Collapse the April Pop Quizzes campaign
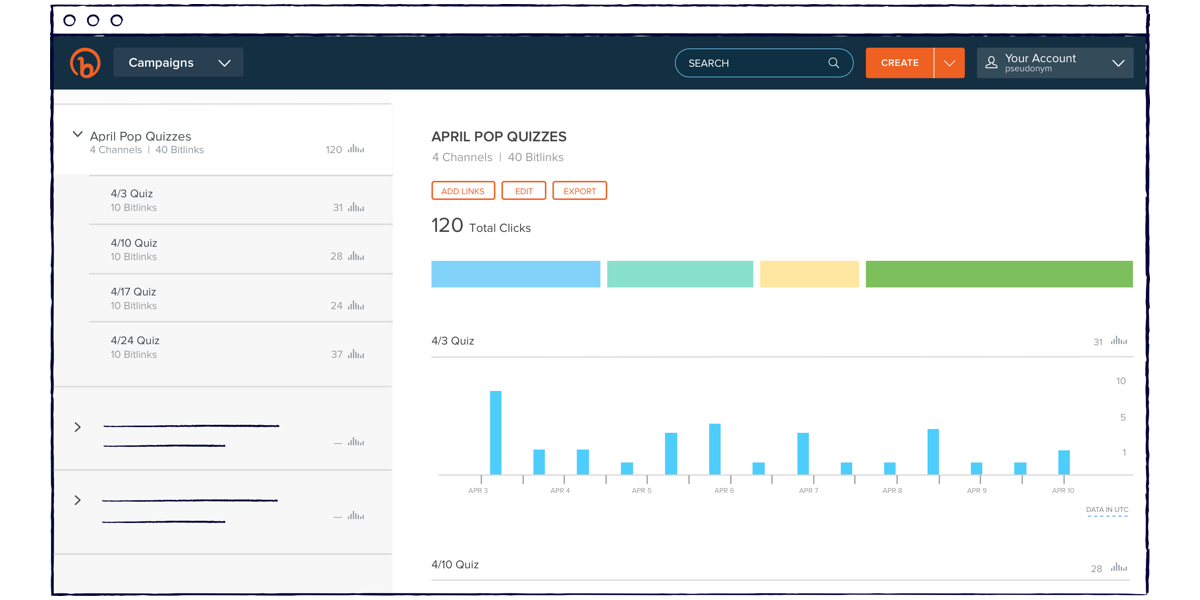 click(x=77, y=134)
